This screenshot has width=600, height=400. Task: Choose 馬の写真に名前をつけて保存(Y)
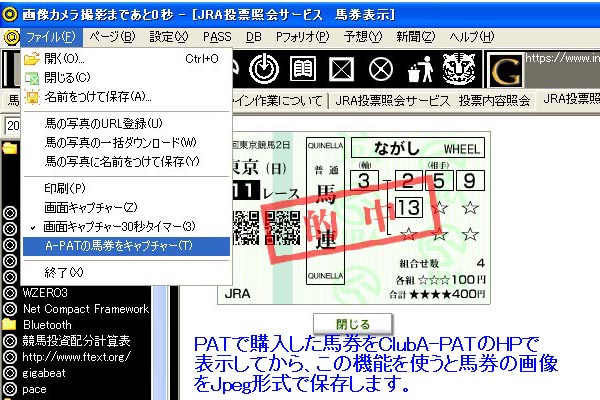coord(127,162)
